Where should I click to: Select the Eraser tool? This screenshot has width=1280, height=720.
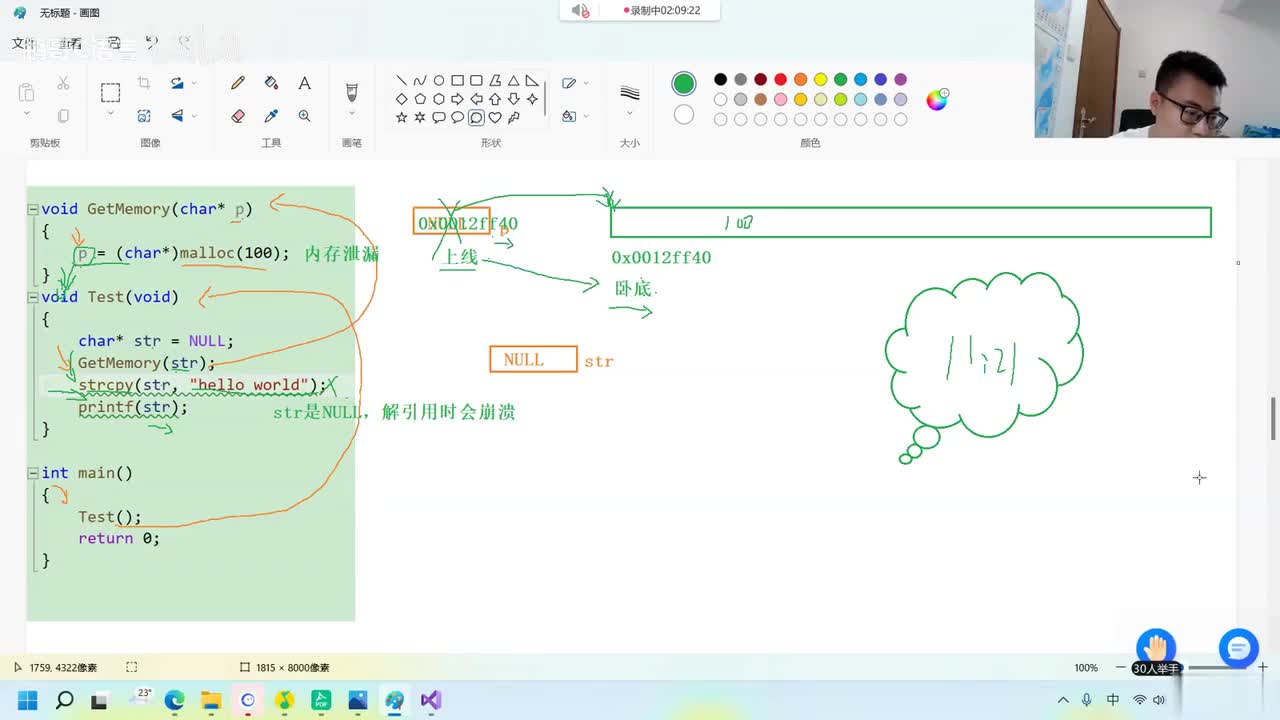238,116
